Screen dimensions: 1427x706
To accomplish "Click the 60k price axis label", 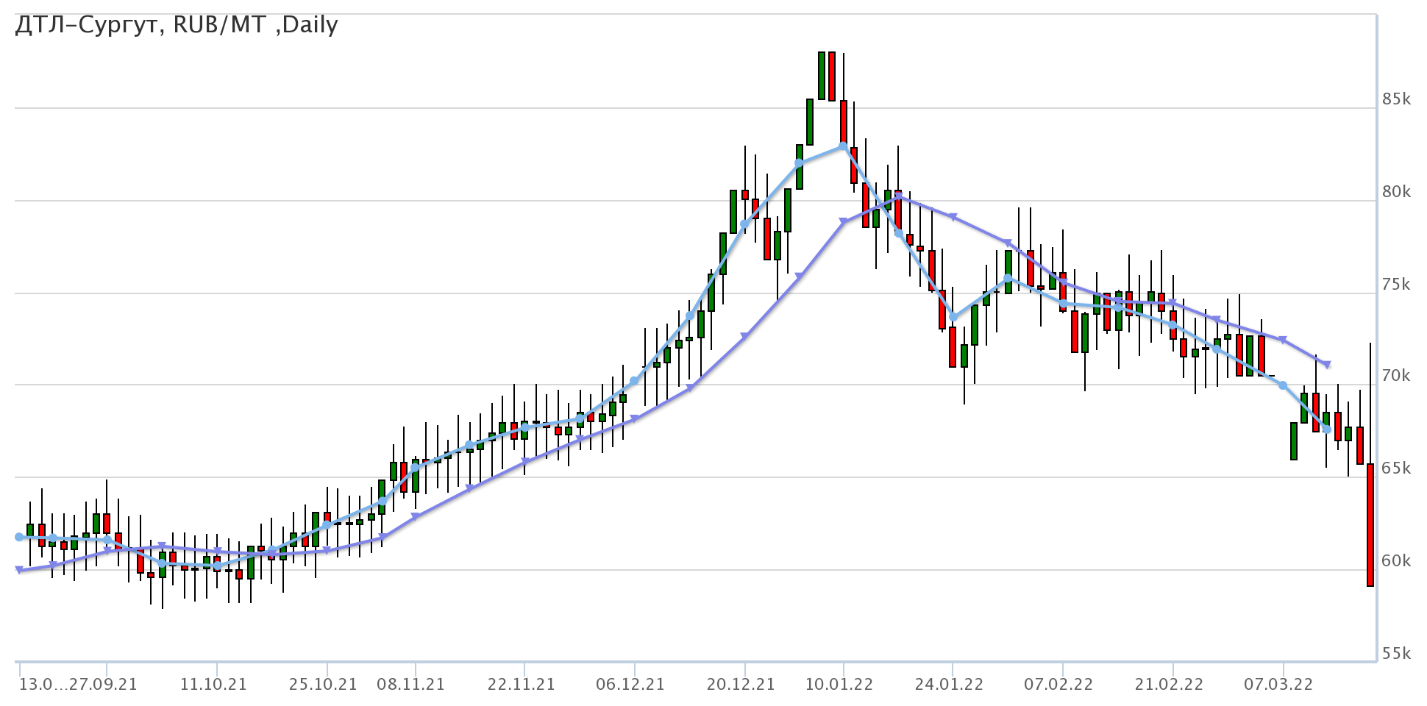I will click(x=1395, y=561).
